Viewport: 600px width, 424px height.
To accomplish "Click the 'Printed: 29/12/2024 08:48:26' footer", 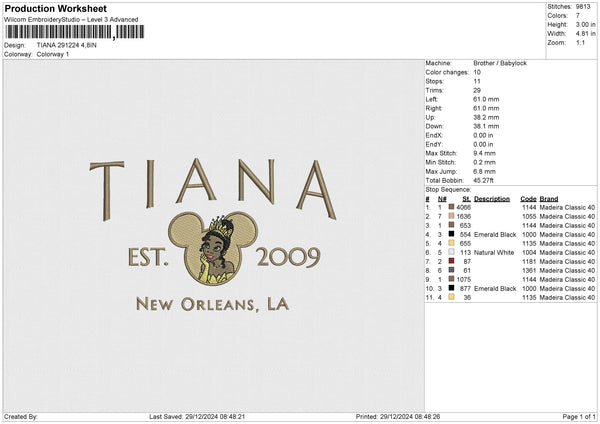I will point(398,416).
